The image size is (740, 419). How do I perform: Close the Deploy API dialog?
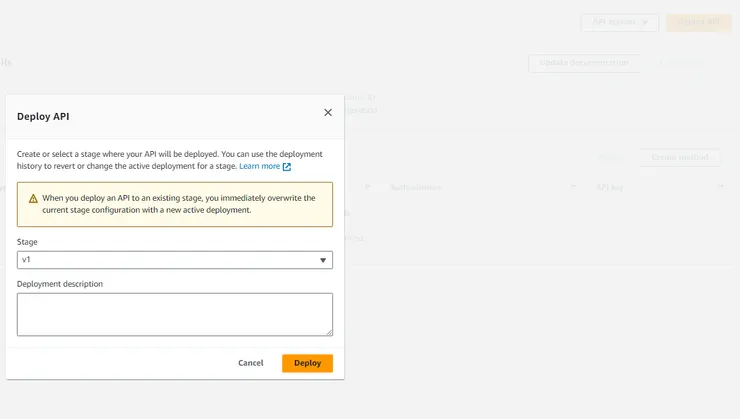[x=328, y=113]
